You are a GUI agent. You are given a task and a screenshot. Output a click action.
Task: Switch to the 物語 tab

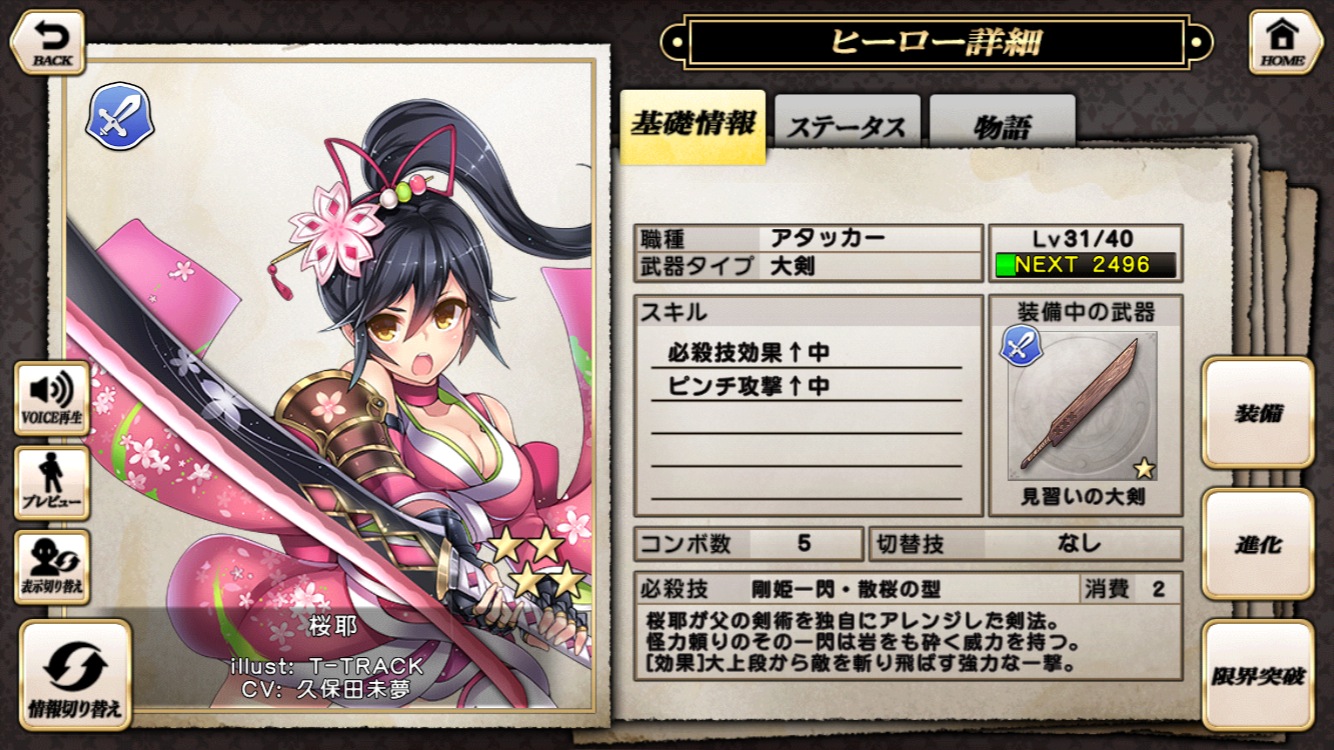tap(1002, 127)
